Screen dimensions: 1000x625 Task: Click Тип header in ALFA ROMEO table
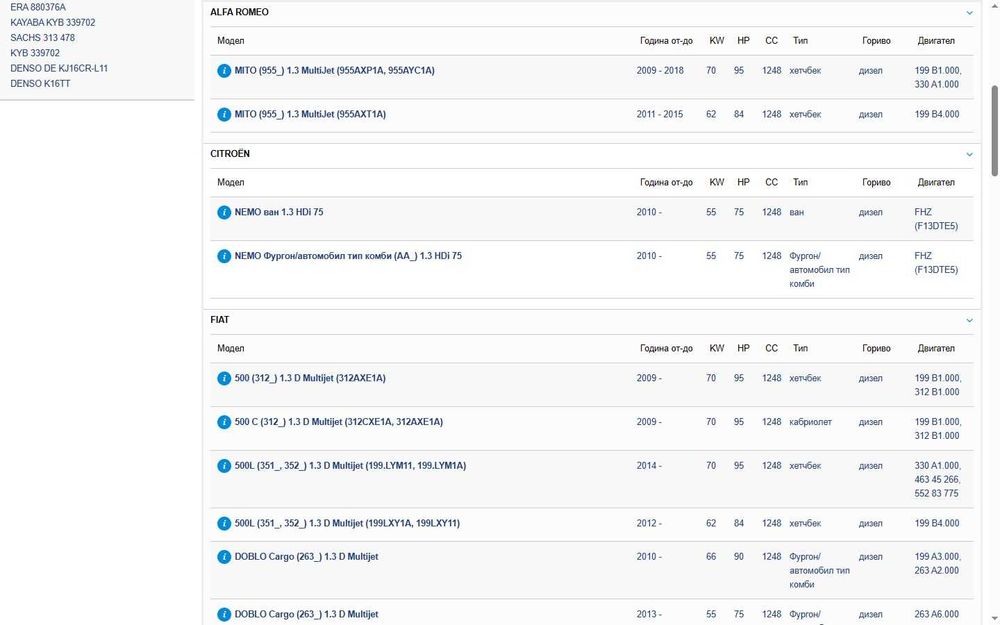(x=800, y=41)
